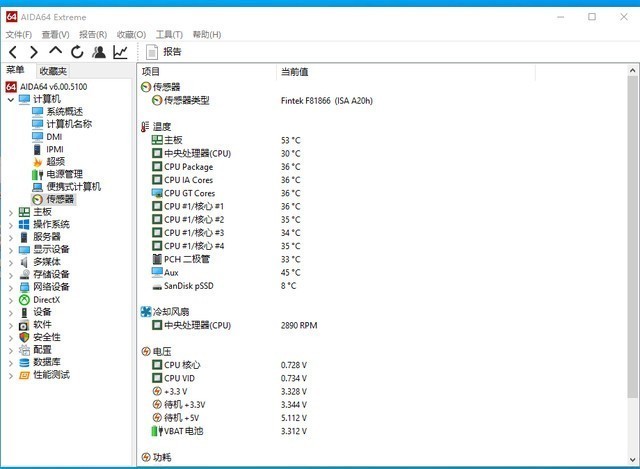The width and height of the screenshot is (640, 469).
Task: Open the graph chart toolbar icon
Action: pyautogui.click(x=120, y=52)
